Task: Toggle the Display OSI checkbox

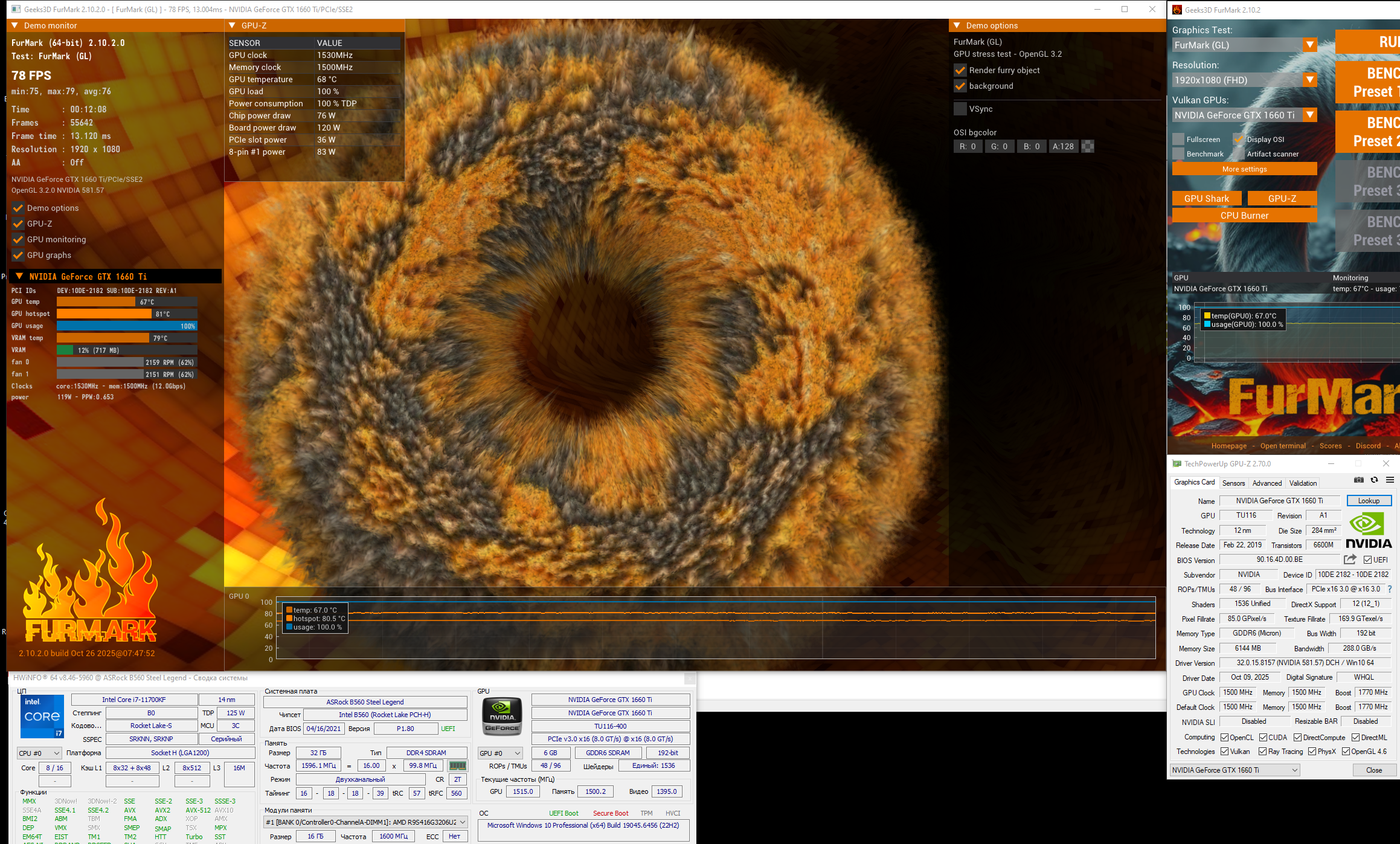Action: 1239,140
